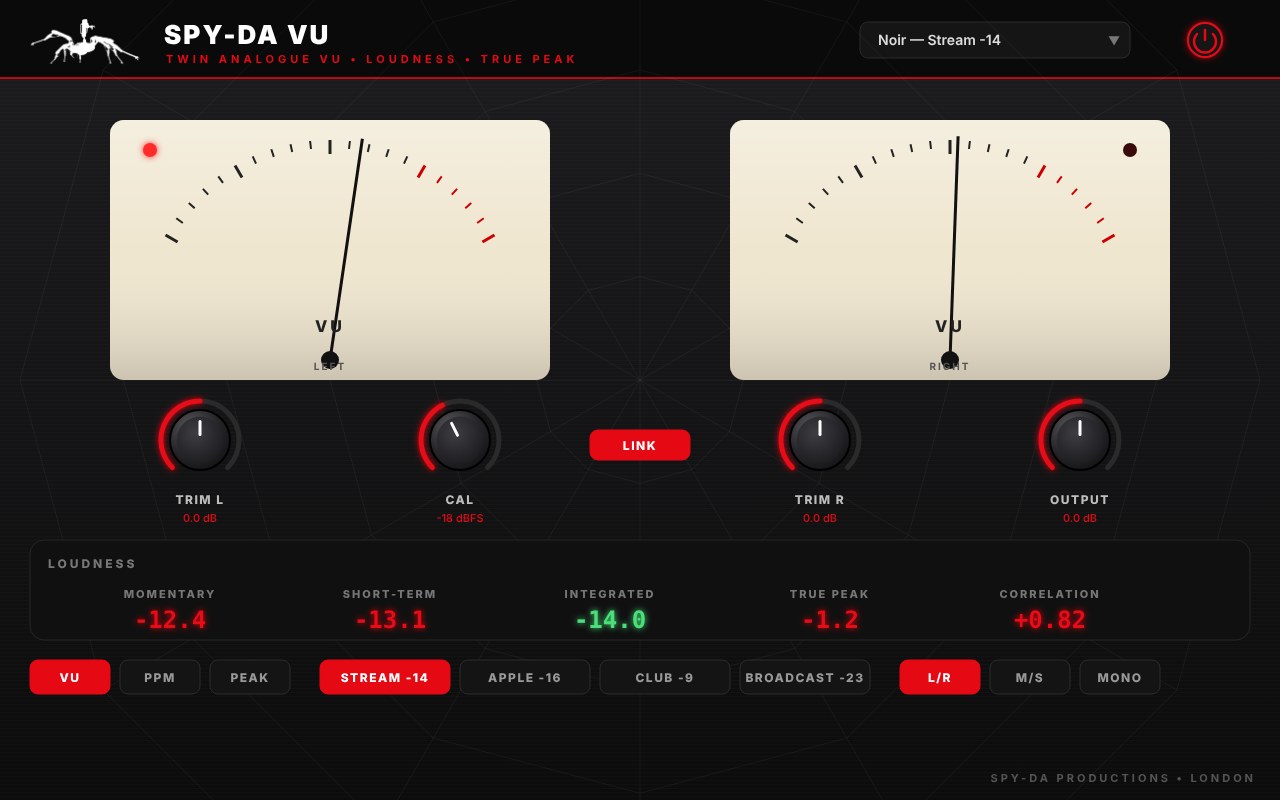Screen dimensions: 1280x800
Task: Choose M/S channel mode
Action: 1030,677
